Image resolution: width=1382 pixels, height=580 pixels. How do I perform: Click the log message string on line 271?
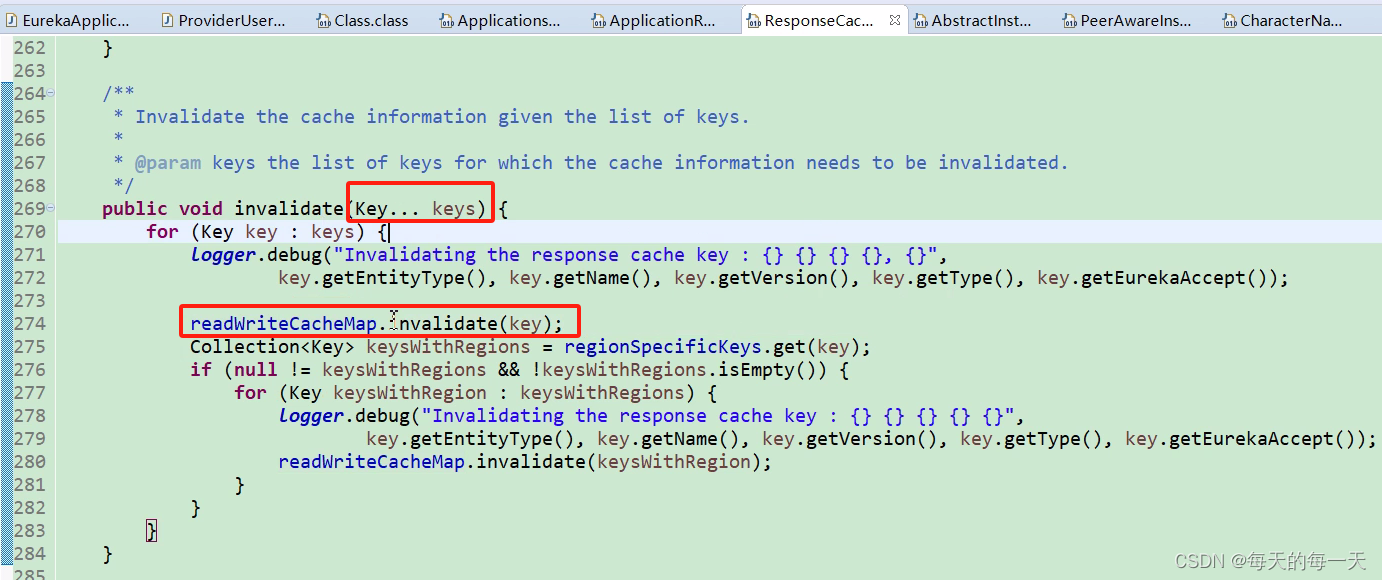pos(638,254)
